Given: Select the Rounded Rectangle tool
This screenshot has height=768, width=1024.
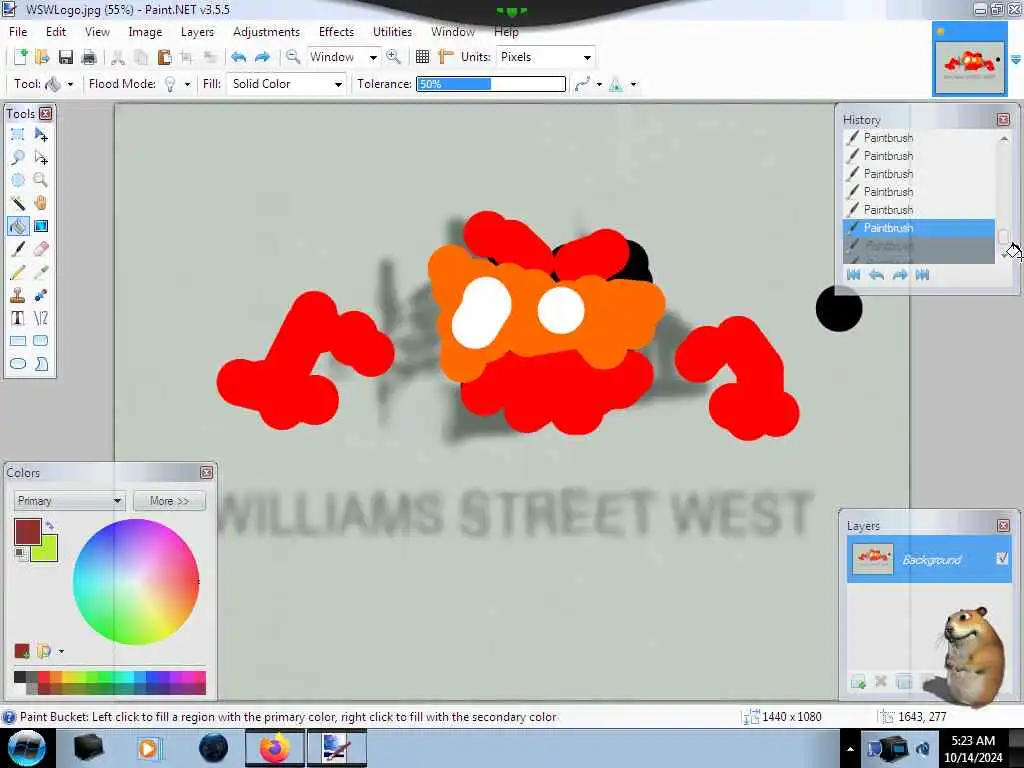Looking at the screenshot, I should tap(40, 341).
